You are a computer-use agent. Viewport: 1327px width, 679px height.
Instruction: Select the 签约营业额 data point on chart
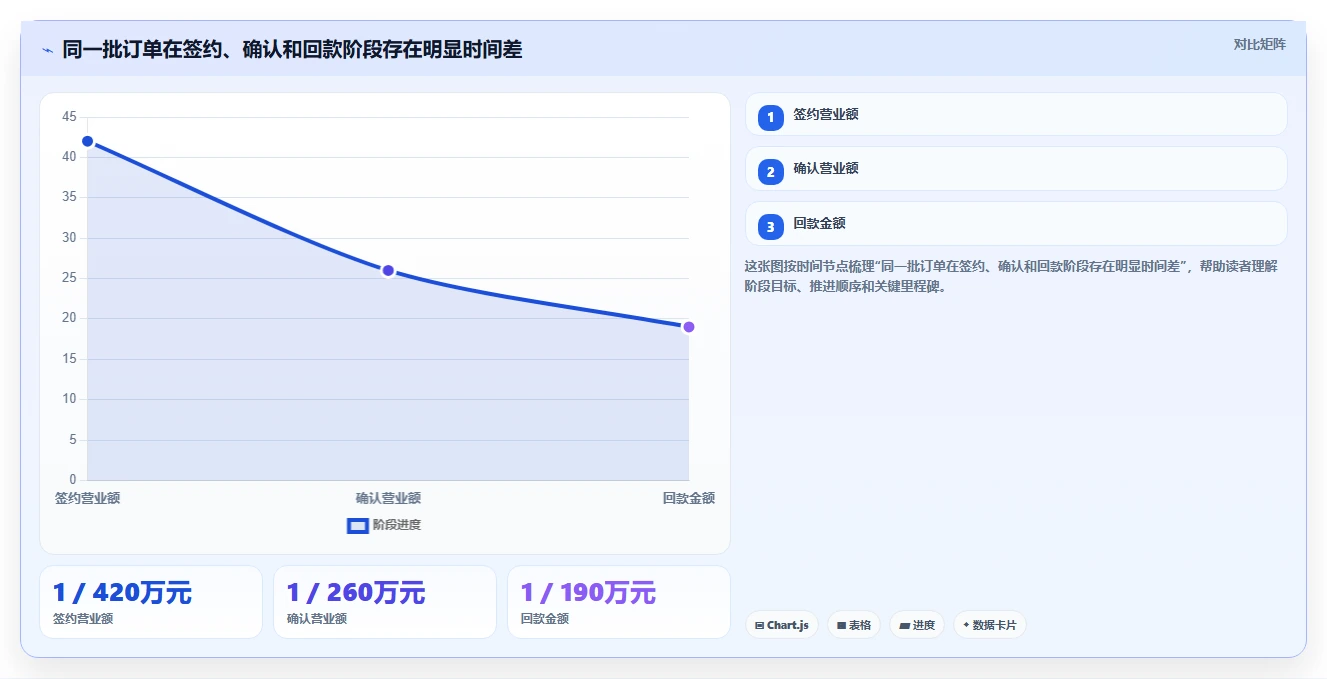pos(88,141)
